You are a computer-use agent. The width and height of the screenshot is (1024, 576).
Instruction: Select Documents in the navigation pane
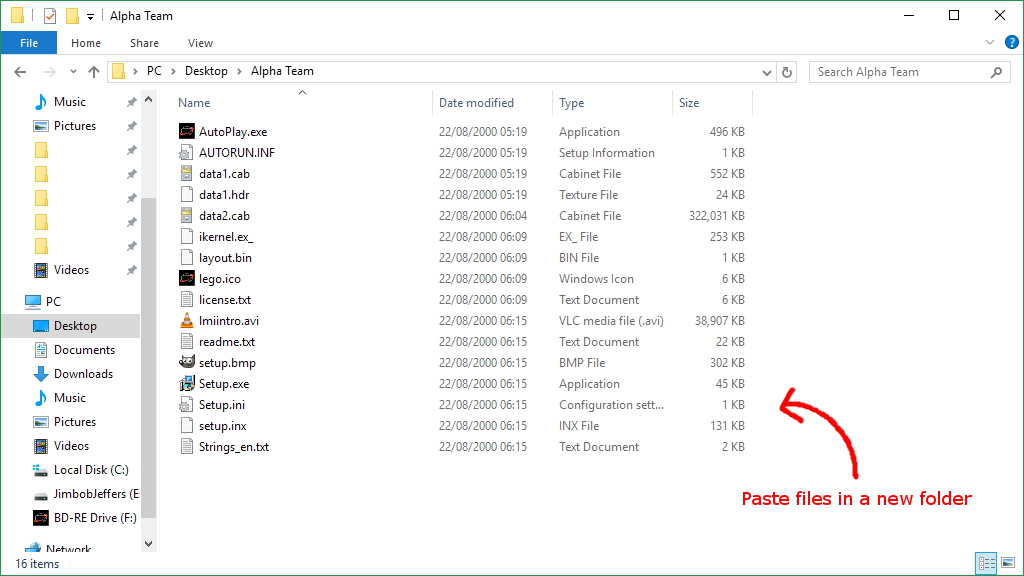click(x=74, y=349)
